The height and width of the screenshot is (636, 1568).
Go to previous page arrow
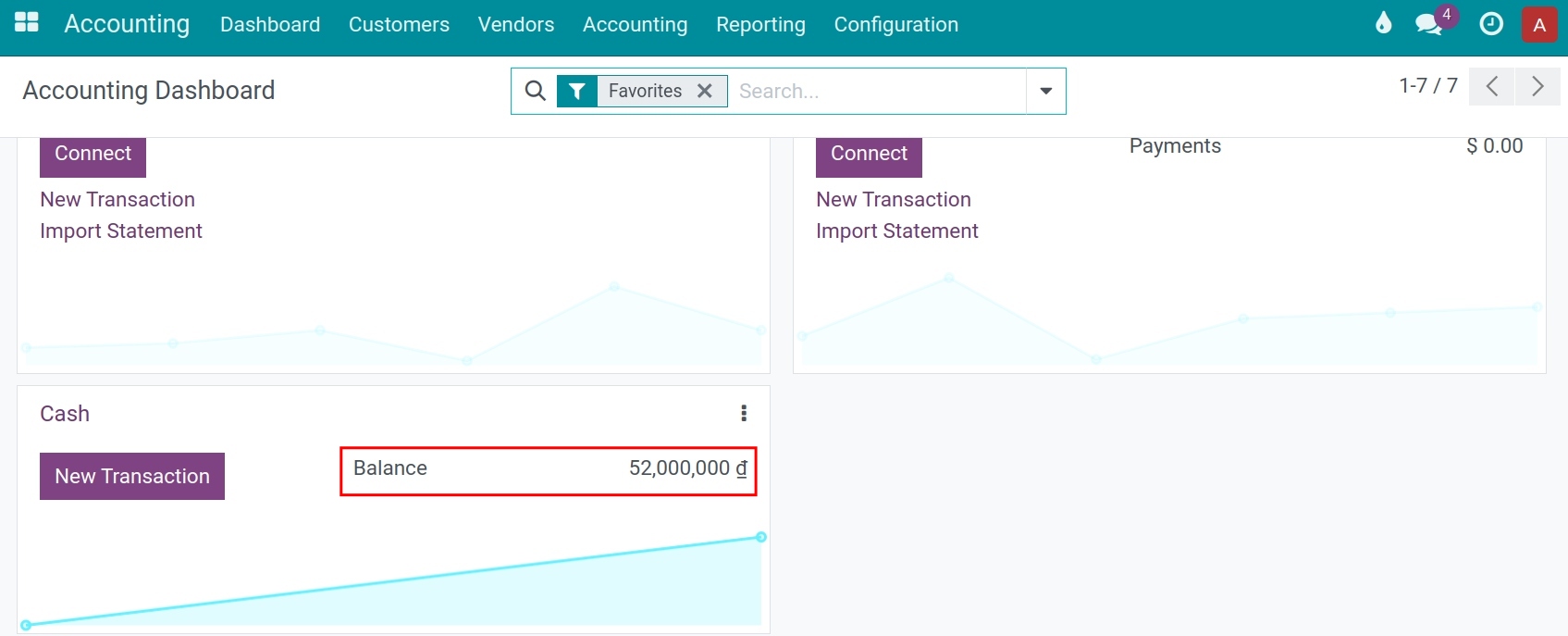coord(1491,87)
